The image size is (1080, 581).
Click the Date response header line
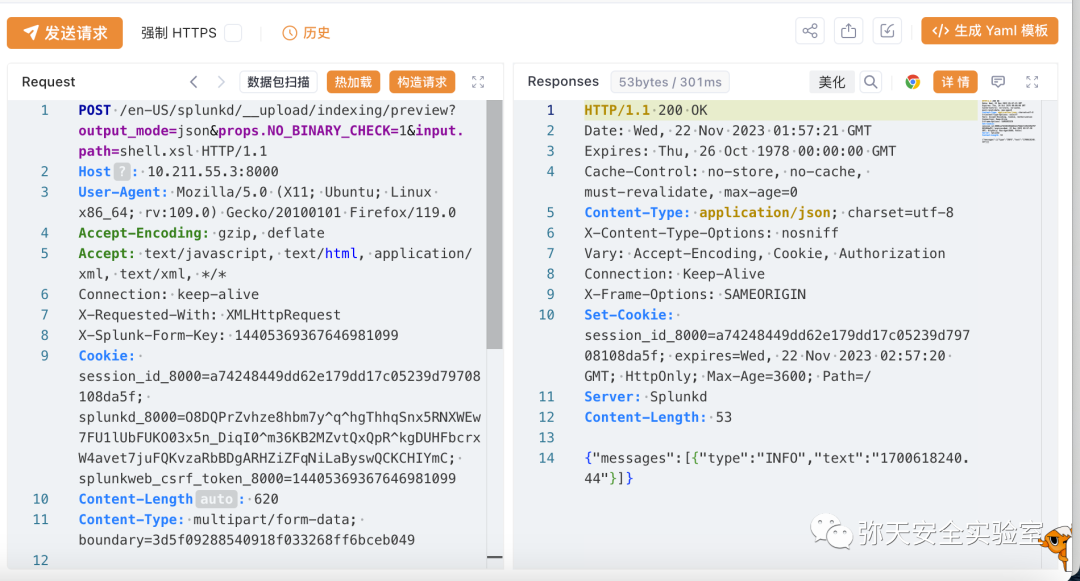click(x=727, y=131)
